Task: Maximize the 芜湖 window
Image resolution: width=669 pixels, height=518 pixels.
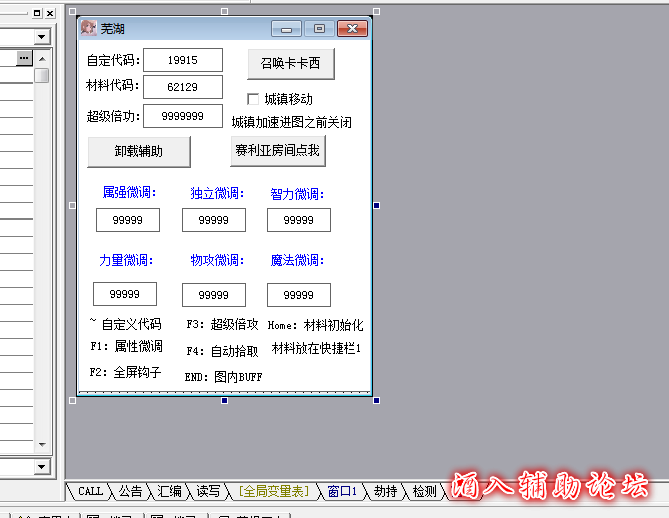Action: click(319, 29)
